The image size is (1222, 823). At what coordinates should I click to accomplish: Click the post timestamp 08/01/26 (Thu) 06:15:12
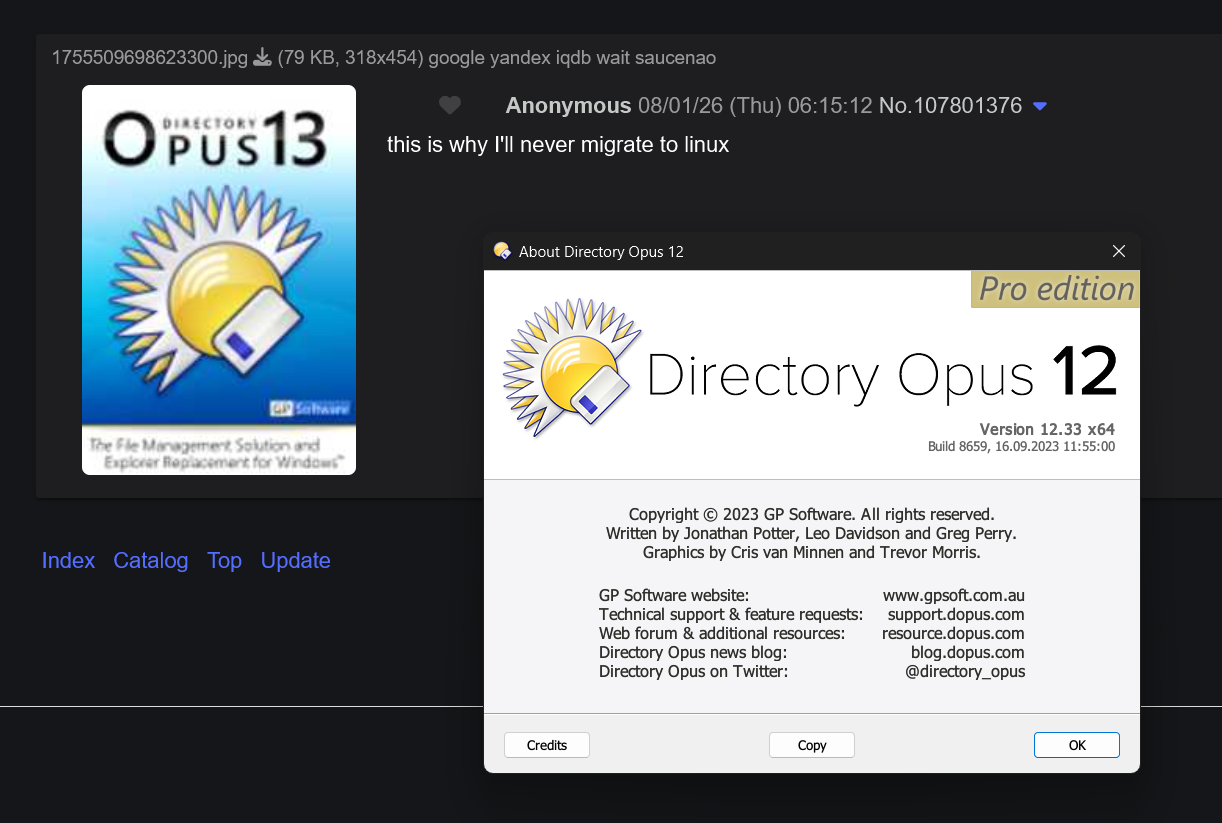point(756,105)
